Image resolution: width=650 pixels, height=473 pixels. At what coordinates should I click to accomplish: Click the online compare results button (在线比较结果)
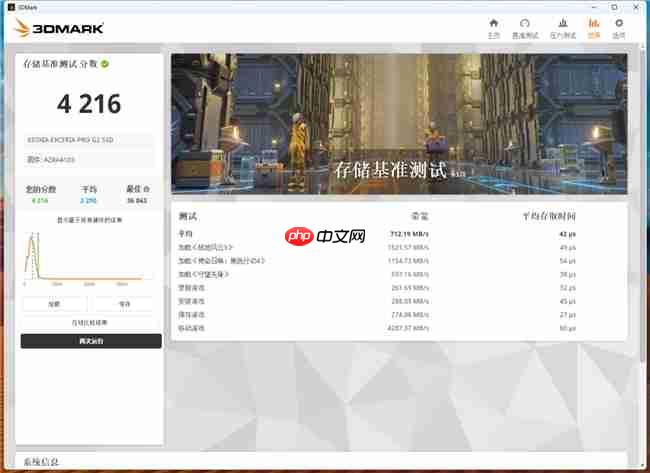(x=90, y=323)
